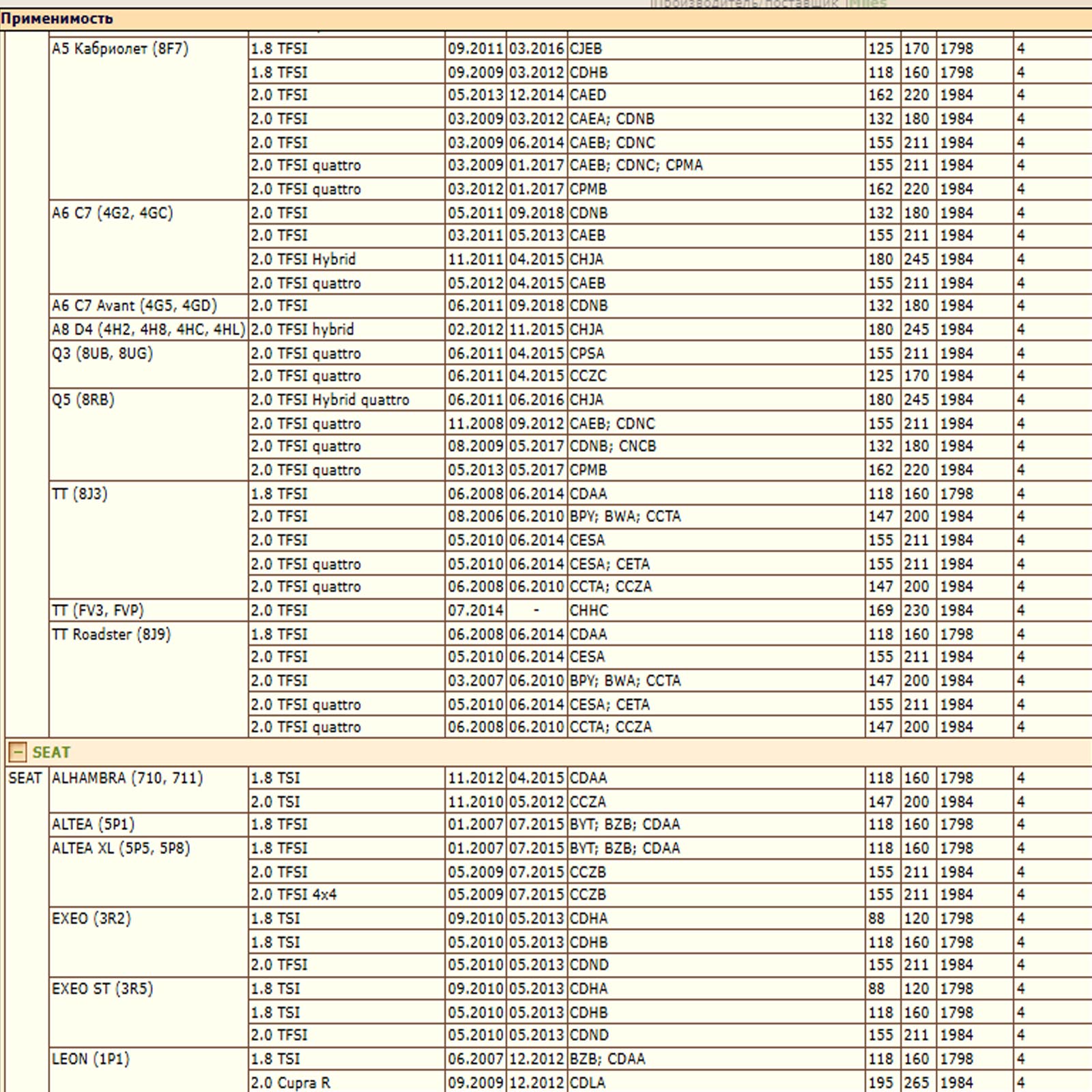Select the A6 C7 (4G2, 4GC) model cell
The height and width of the screenshot is (1092, 1092).
[x=113, y=213]
